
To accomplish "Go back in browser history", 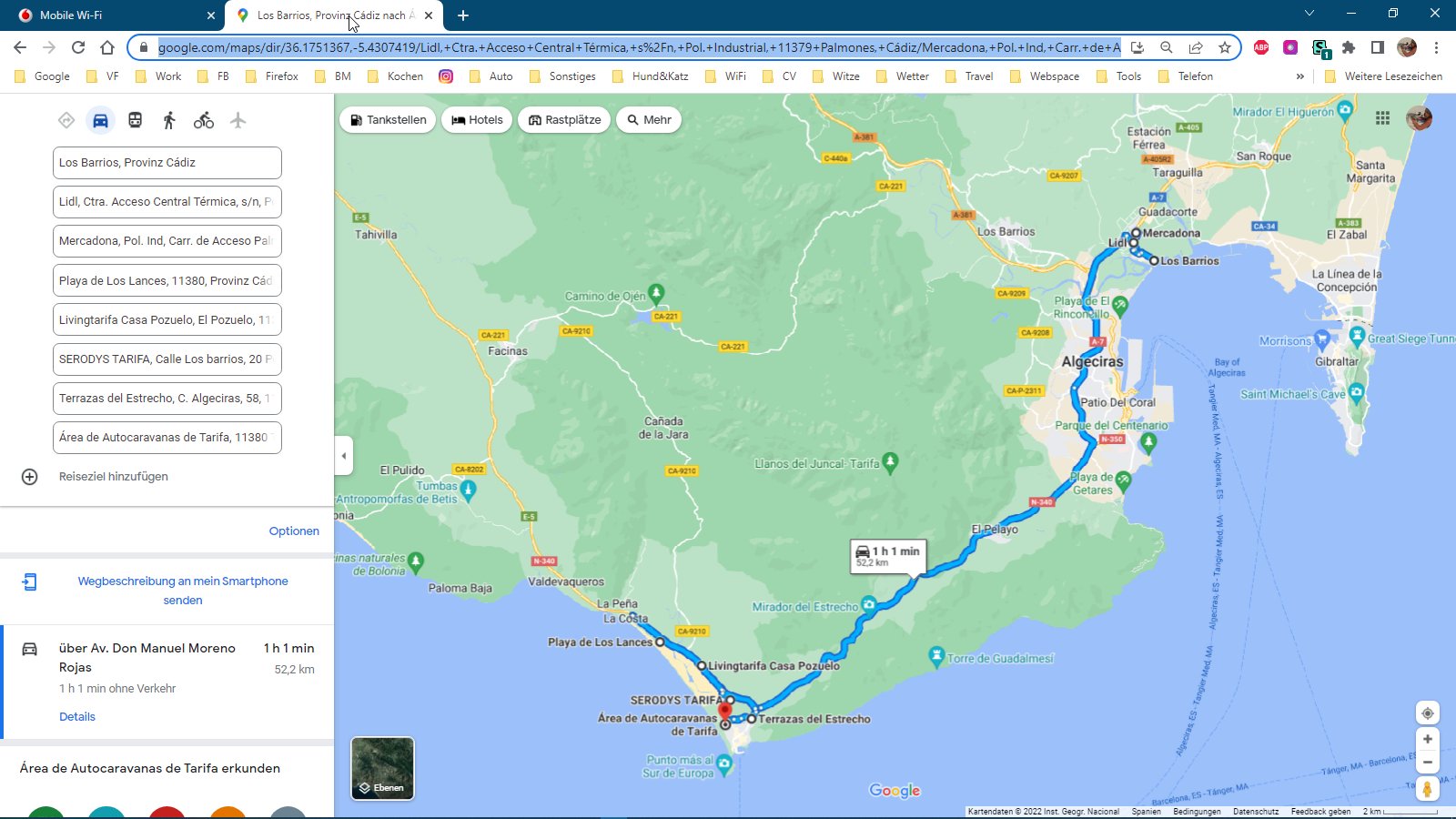I will point(20,47).
